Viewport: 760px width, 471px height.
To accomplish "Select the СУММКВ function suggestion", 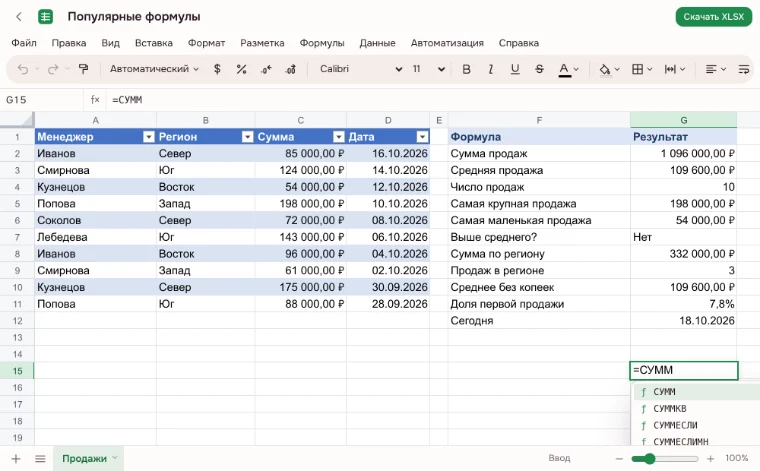I will coord(697,408).
